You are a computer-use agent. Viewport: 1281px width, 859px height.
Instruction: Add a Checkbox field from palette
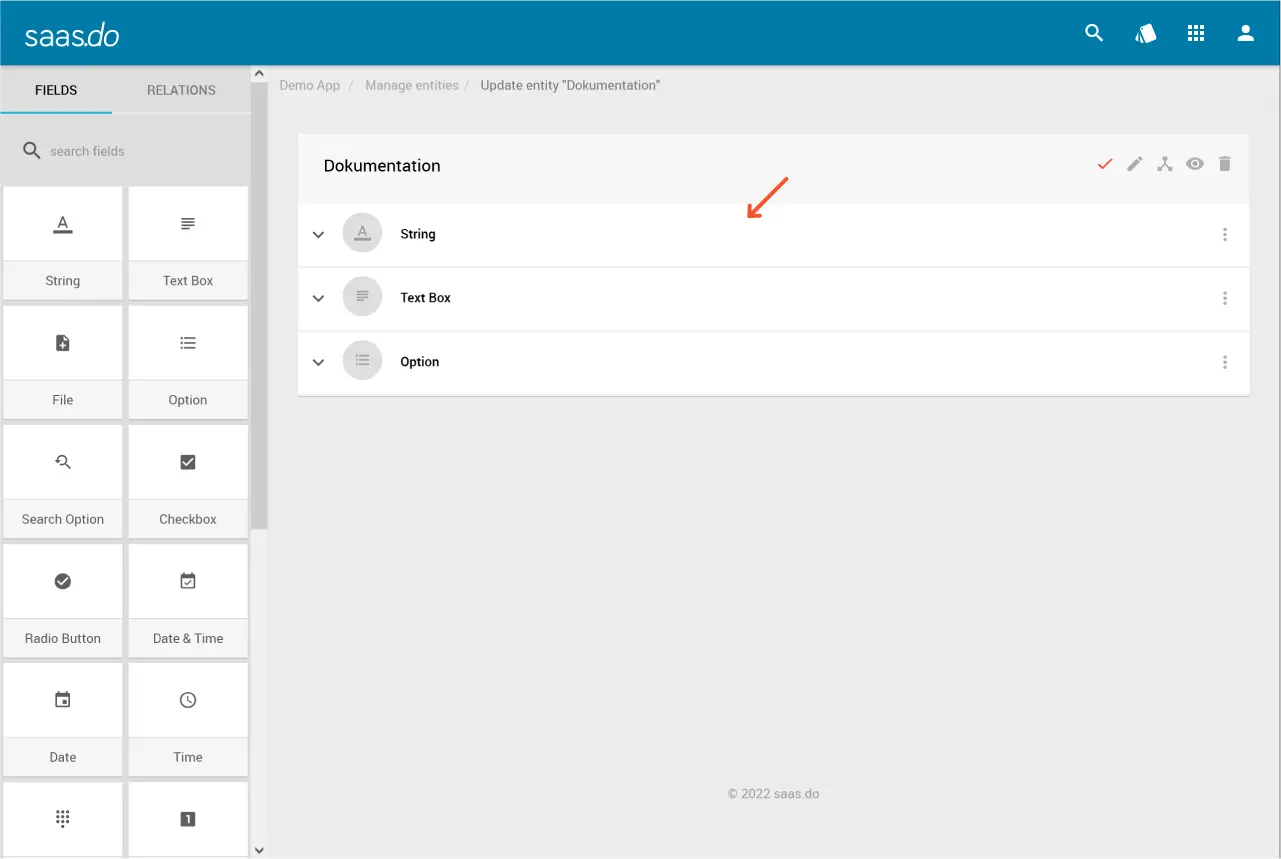click(188, 476)
